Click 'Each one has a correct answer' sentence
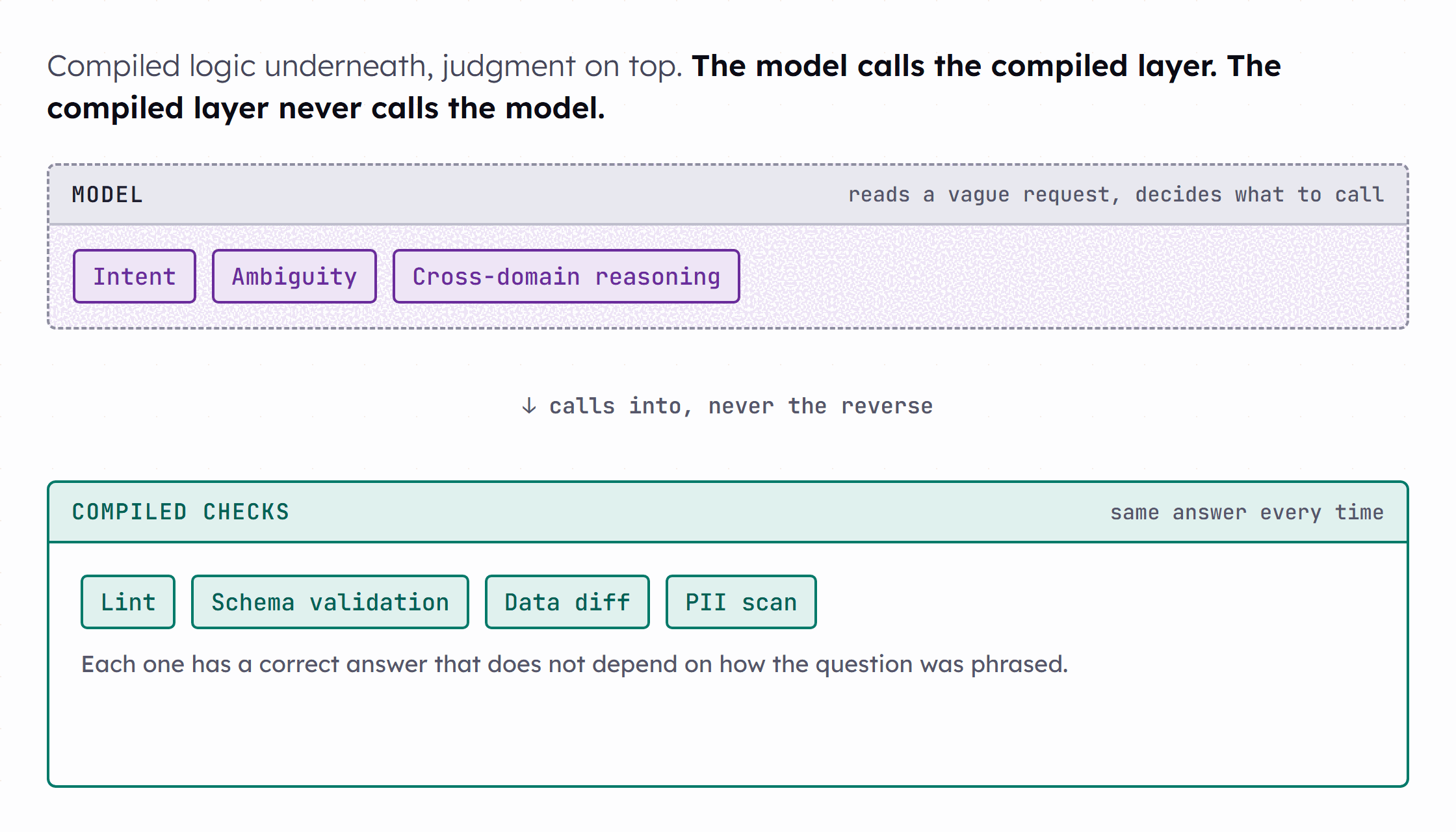The image size is (1456, 832). (575, 664)
